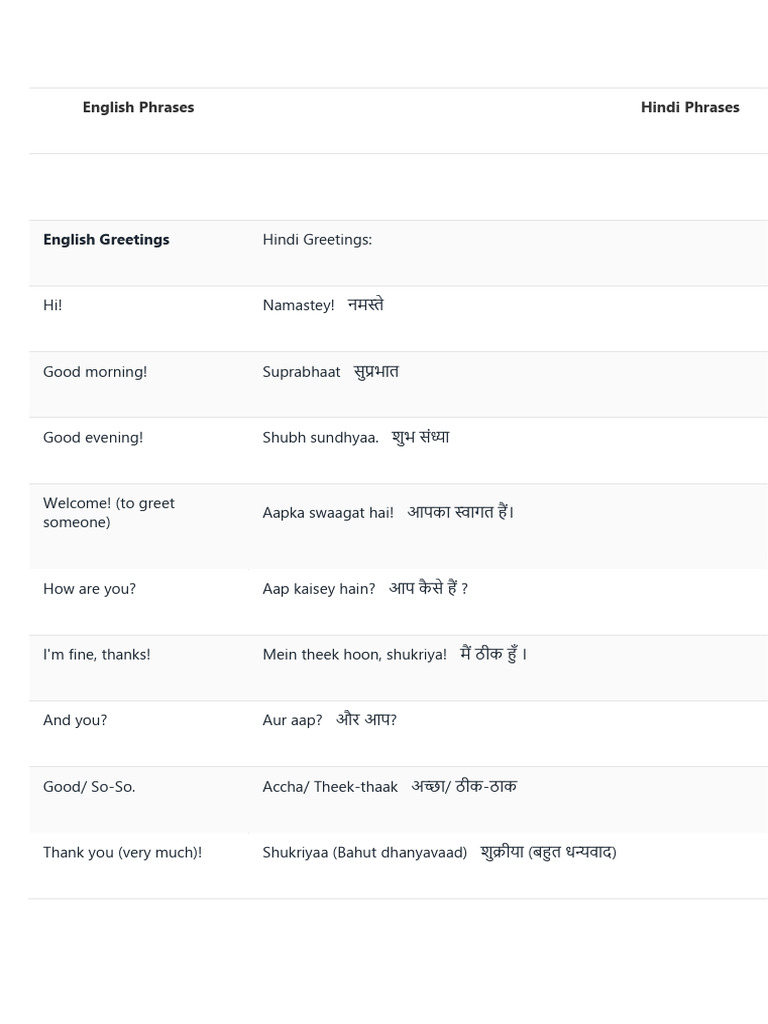Select the I'm fine, thanks! phrase
Image resolution: width=768 pixels, height=1024 pixels.
tap(97, 654)
